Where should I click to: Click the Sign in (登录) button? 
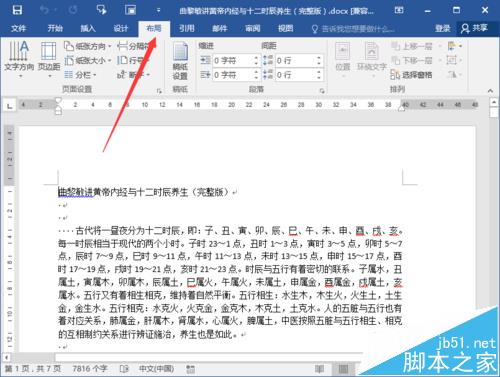[x=443, y=29]
